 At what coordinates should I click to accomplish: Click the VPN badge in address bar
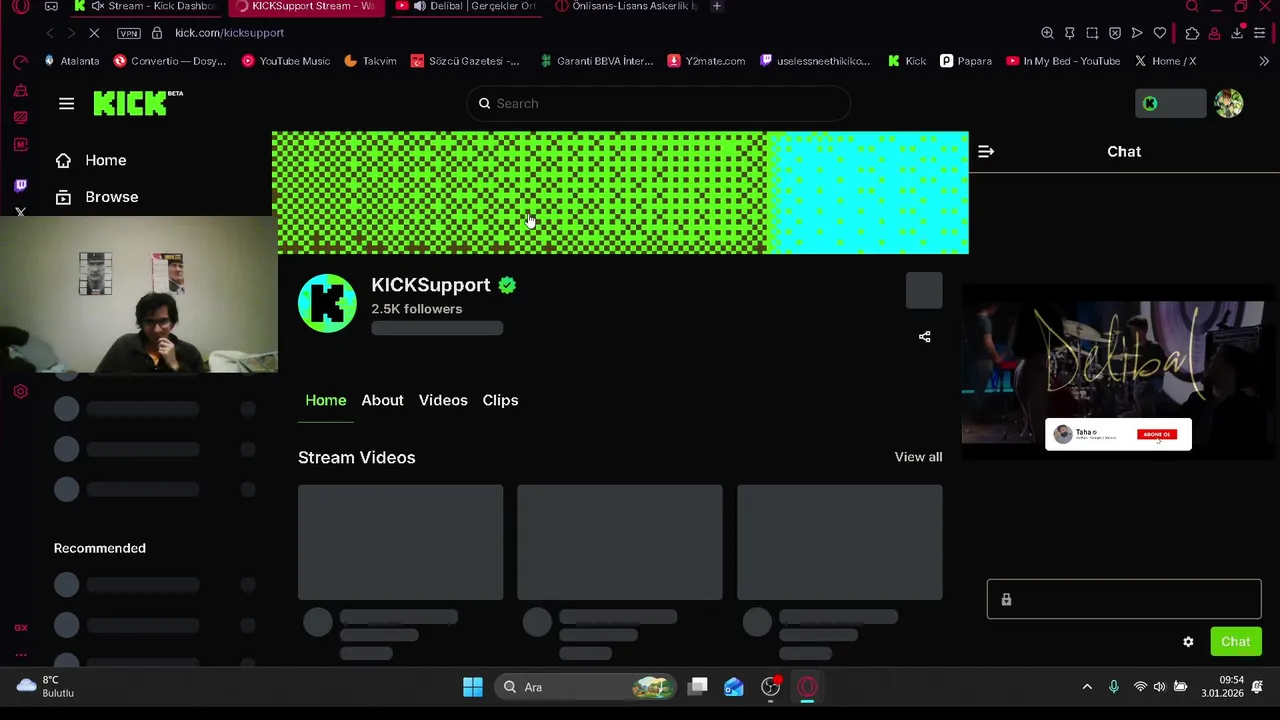pos(128,33)
